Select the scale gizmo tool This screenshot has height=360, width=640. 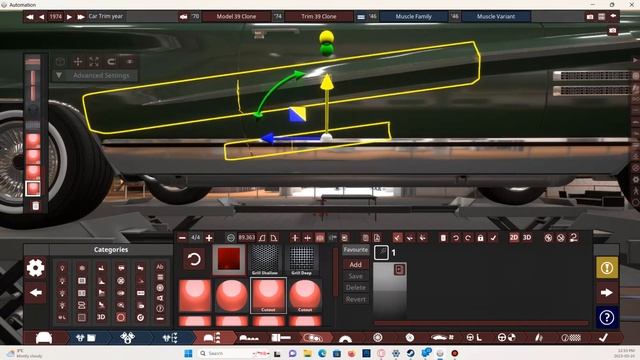94,62
